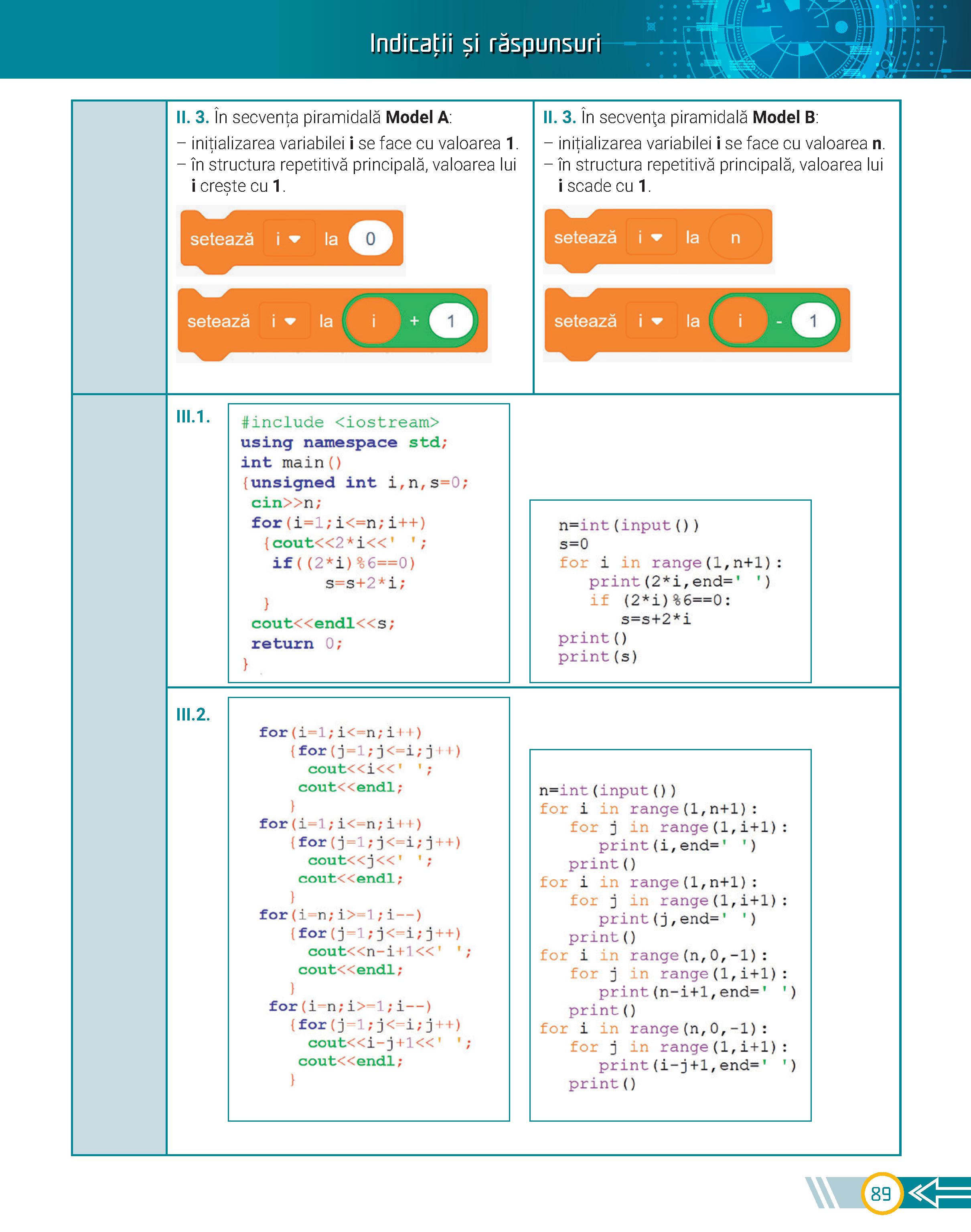This screenshot has width=971, height=1232.
Task: Click the green plus operator block
Action: click(414, 321)
